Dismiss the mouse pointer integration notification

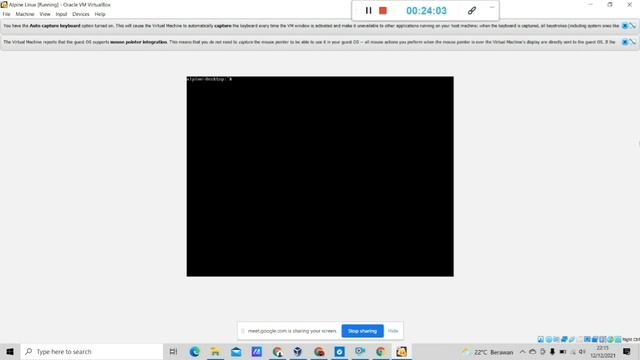[625, 42]
